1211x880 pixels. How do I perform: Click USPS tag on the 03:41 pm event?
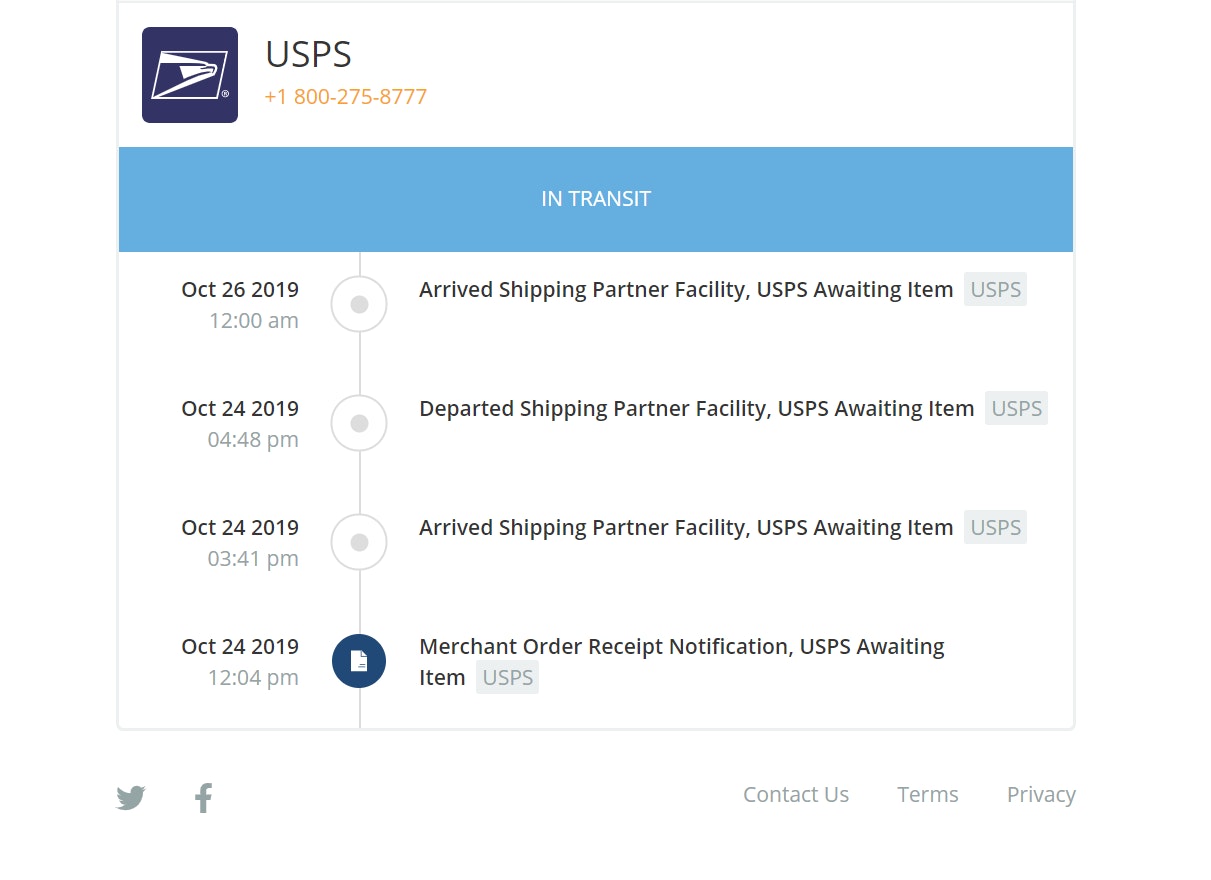(995, 528)
